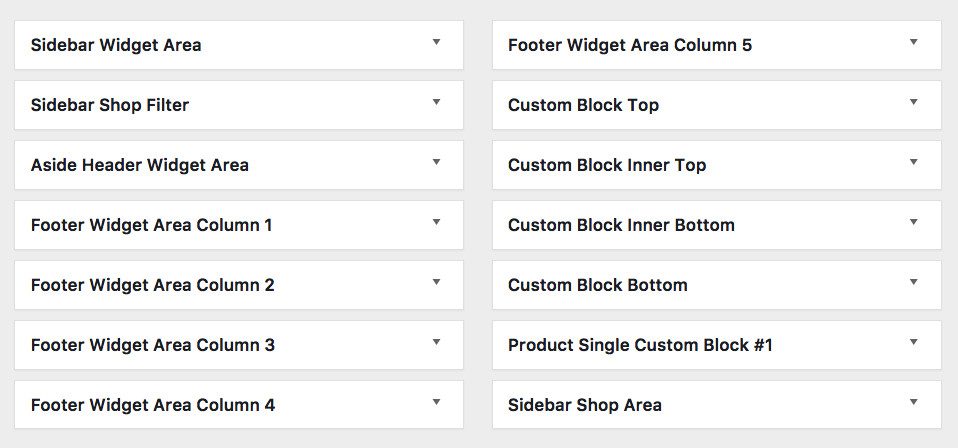Viewport: 958px width, 448px height.
Task: Select the Sidebar Shop Area heading
Action: pos(584,405)
